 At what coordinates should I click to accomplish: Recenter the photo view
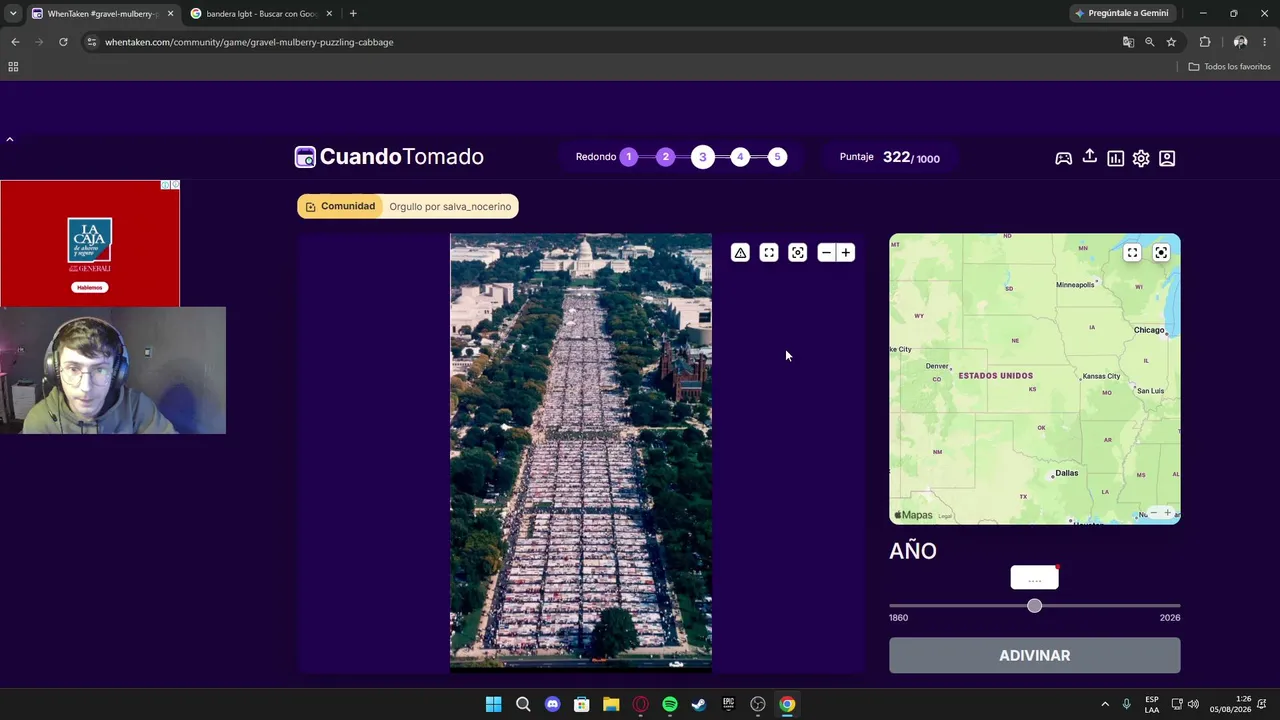pyautogui.click(x=797, y=253)
